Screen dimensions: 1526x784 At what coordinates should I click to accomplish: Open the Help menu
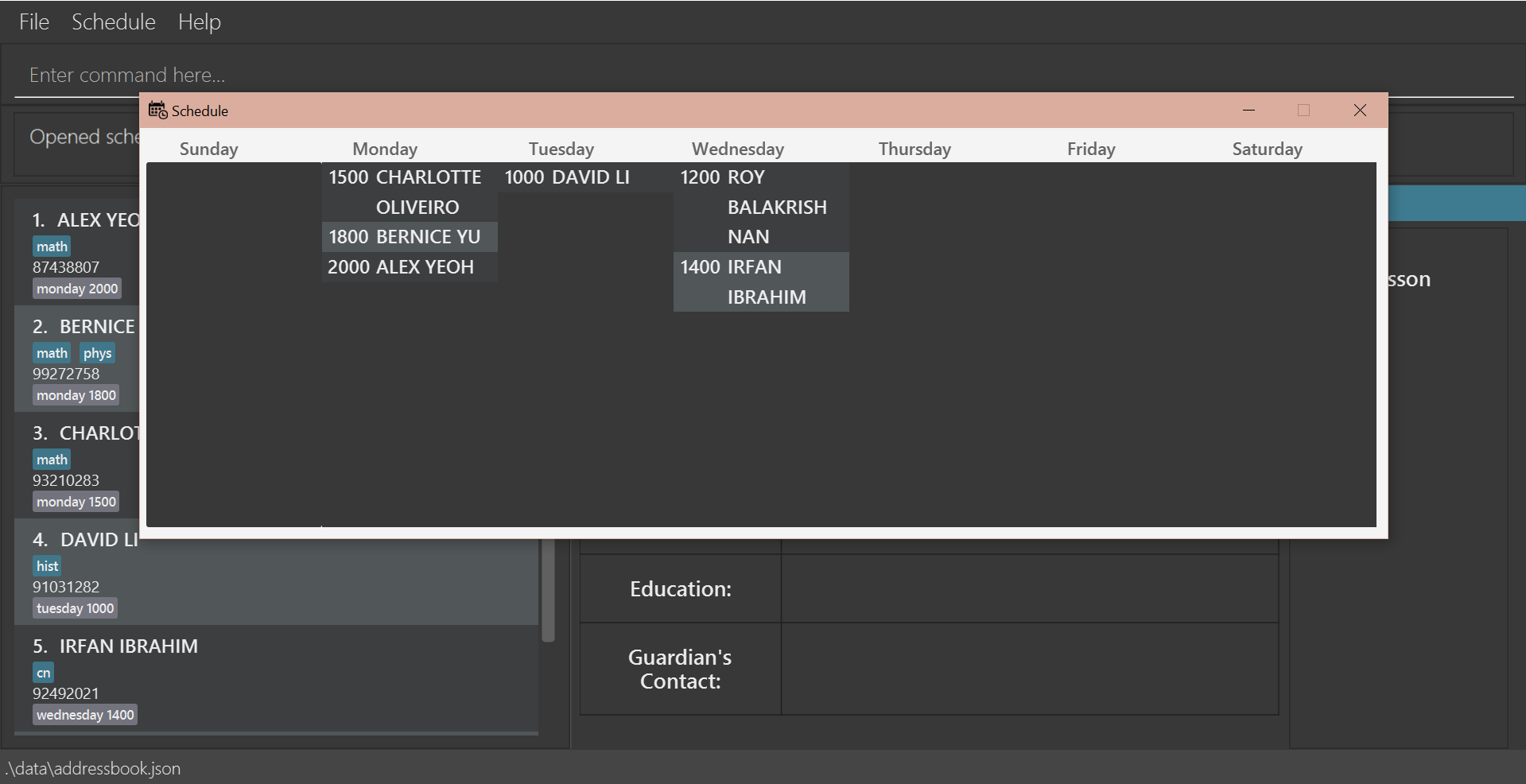coord(199,21)
